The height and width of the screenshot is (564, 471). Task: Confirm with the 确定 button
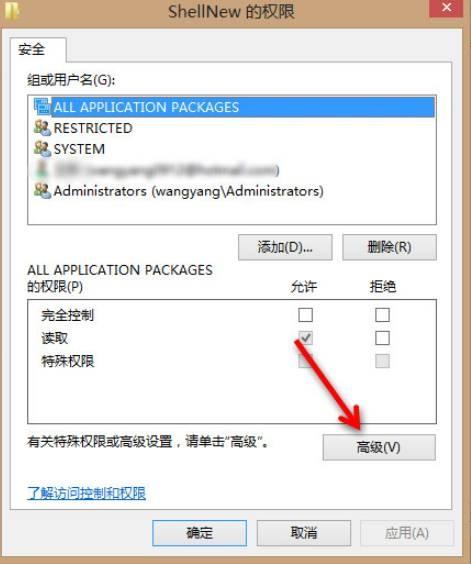199,533
